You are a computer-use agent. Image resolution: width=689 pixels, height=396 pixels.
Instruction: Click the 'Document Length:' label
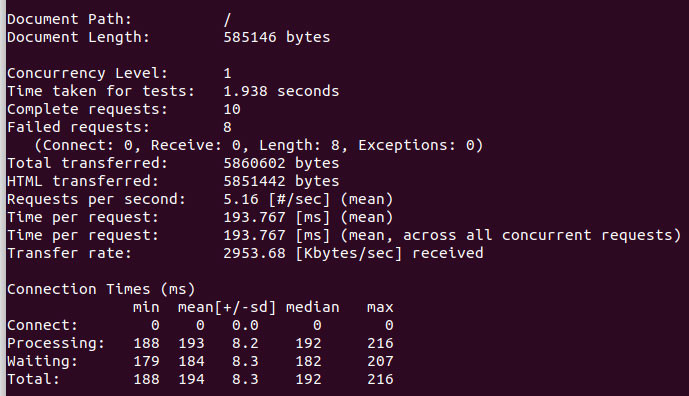78,37
